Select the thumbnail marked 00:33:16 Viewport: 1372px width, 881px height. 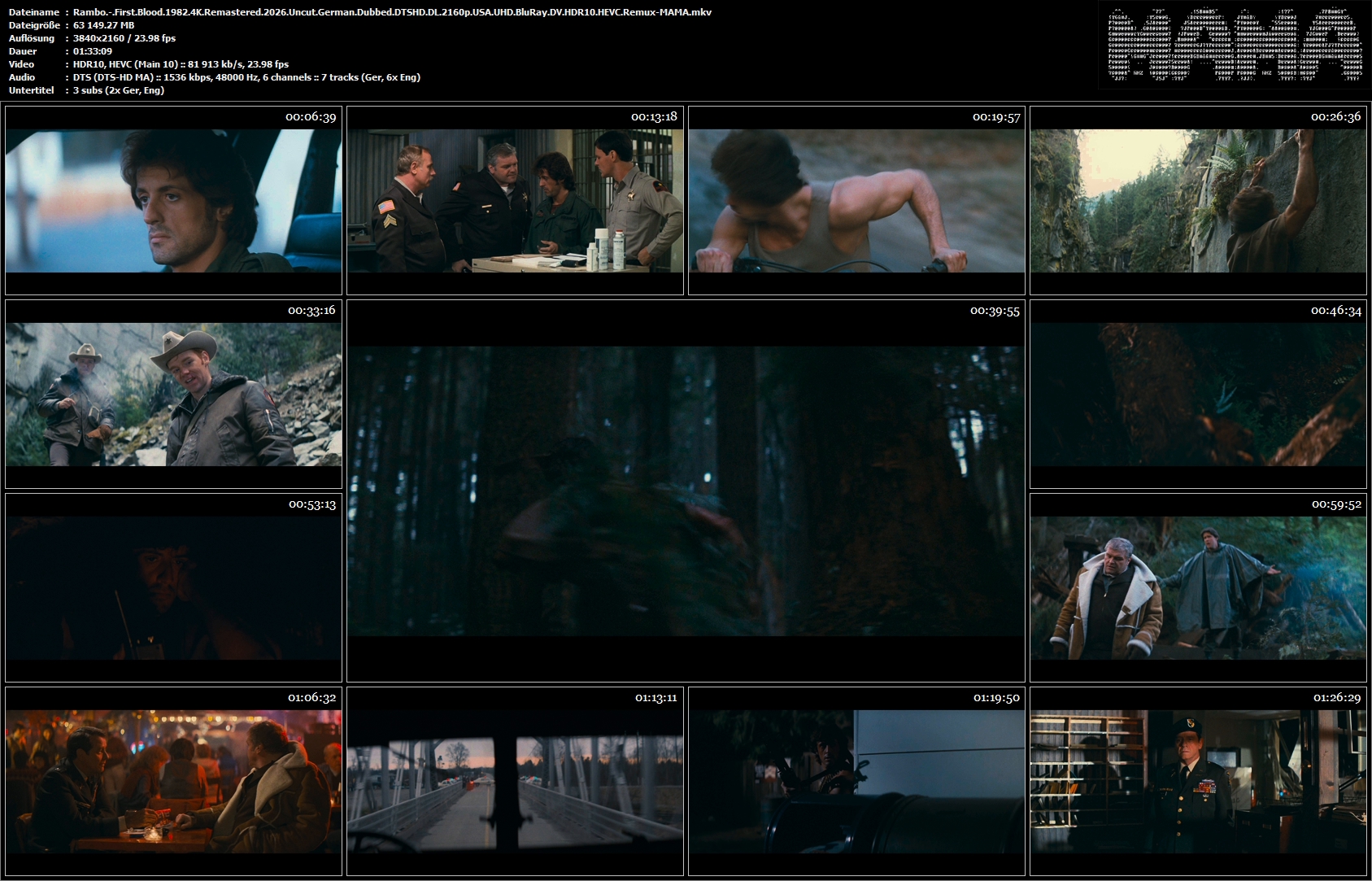pos(173,395)
